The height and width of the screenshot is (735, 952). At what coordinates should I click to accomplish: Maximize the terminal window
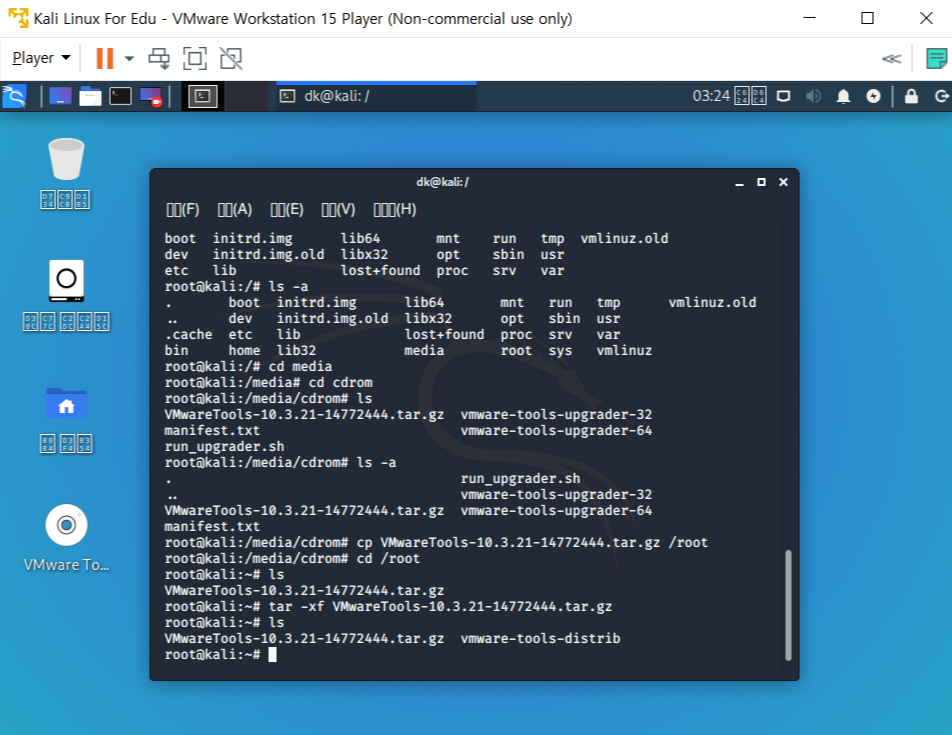click(761, 182)
